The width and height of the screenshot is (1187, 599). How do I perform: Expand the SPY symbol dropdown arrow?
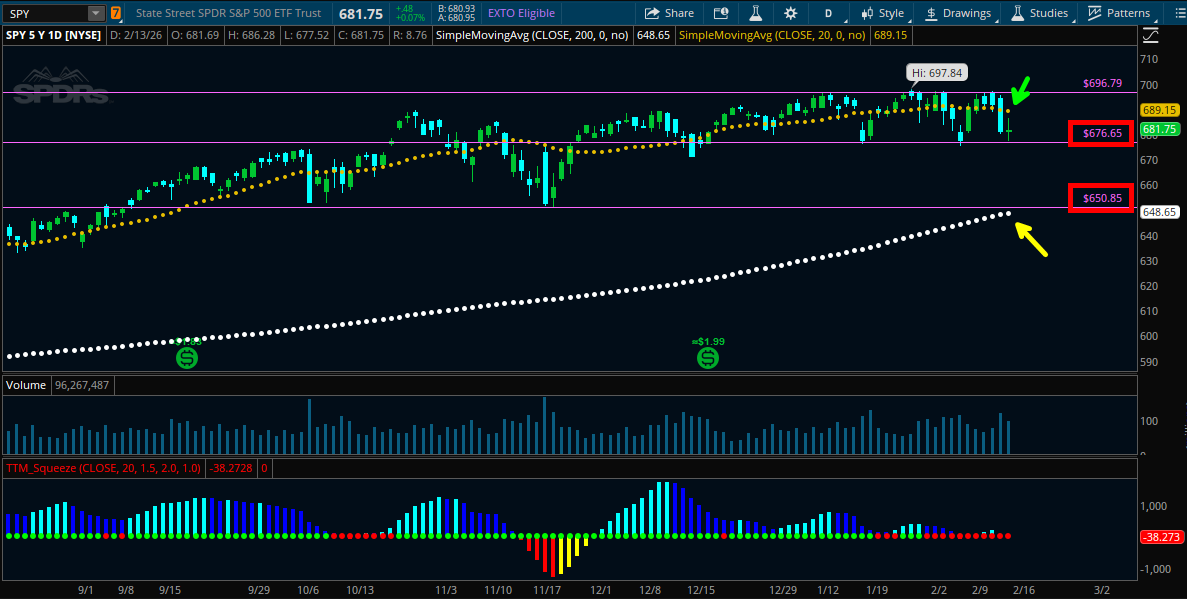point(95,13)
